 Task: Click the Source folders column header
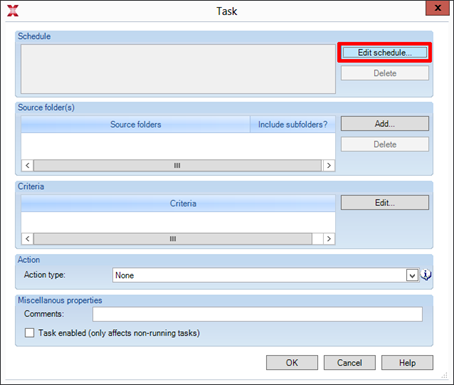135,124
